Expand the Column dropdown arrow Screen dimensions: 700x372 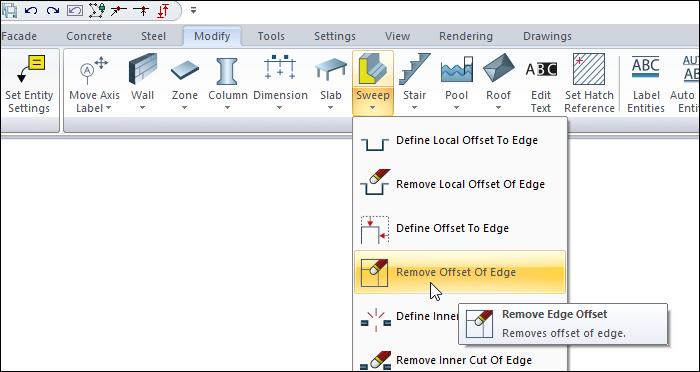click(x=227, y=108)
